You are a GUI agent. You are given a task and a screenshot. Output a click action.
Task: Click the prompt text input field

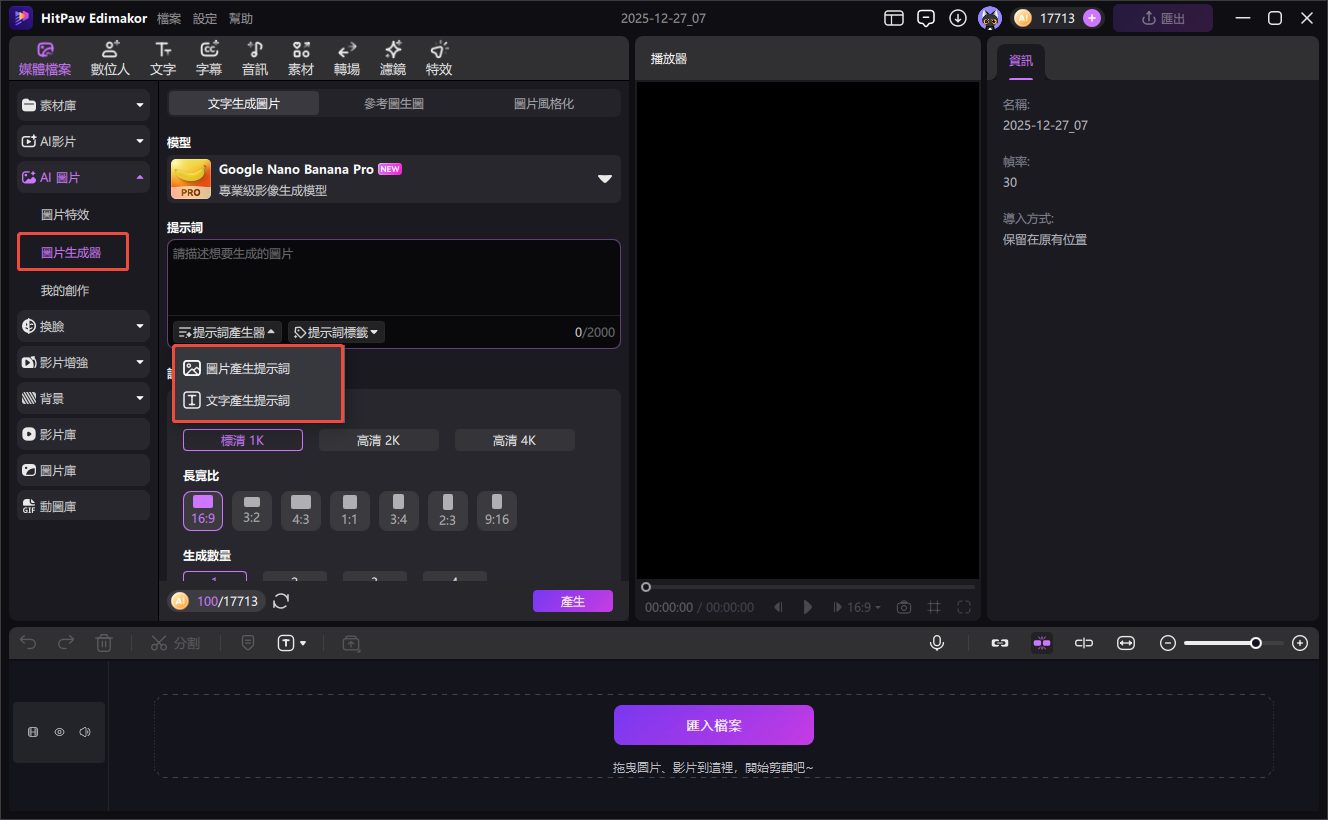(x=393, y=278)
